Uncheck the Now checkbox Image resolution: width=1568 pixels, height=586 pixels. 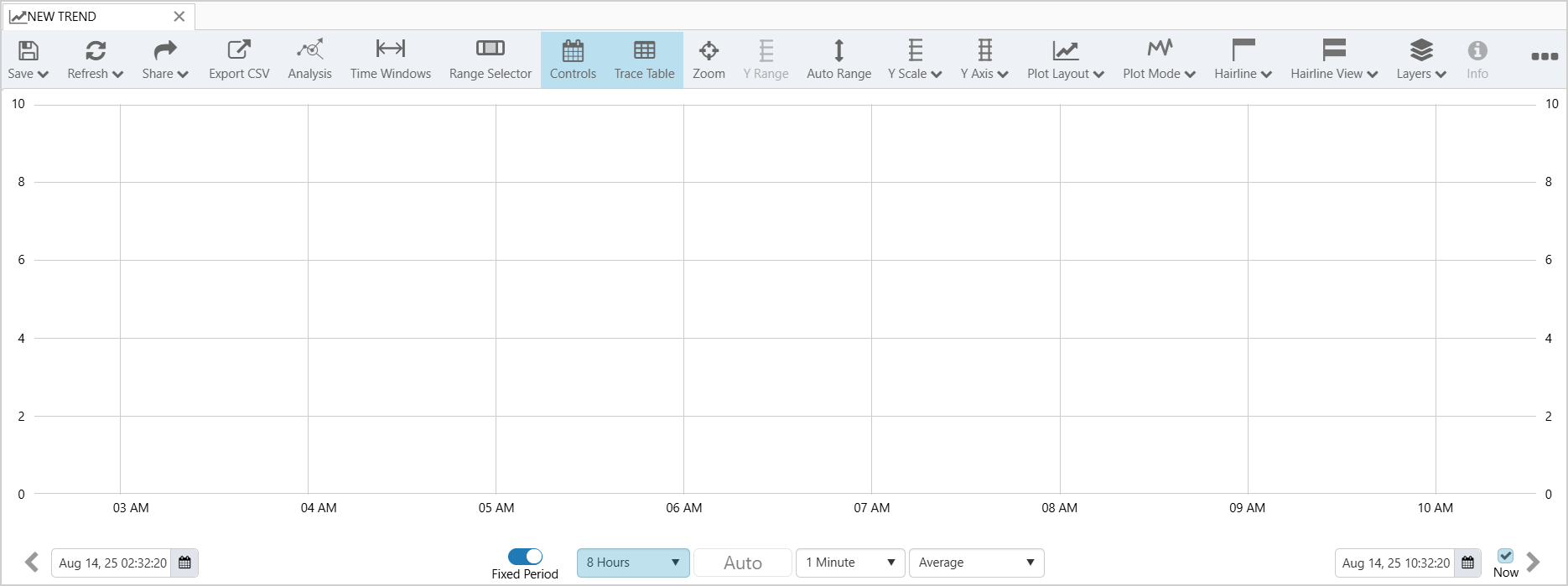(x=1505, y=556)
